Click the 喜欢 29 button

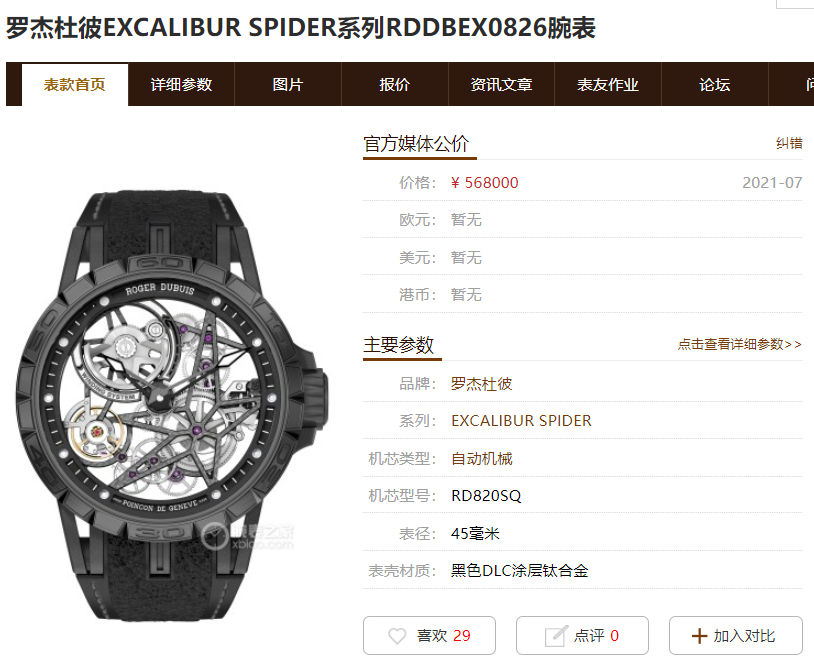[429, 635]
